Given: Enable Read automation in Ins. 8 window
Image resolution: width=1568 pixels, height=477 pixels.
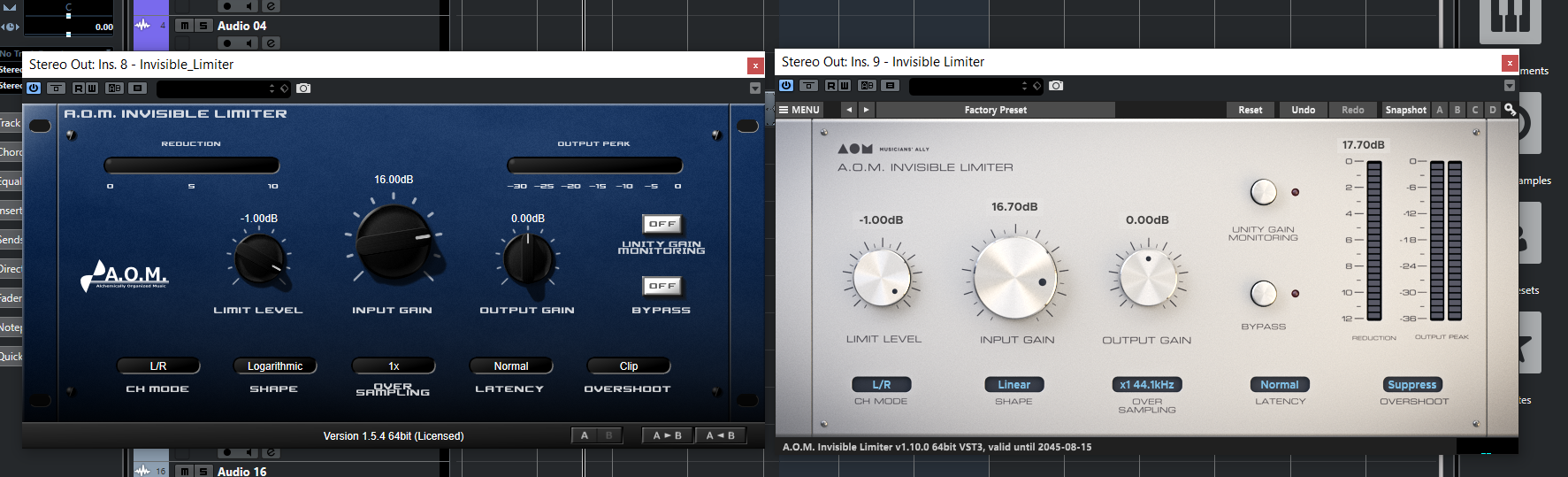Looking at the screenshot, I should [x=79, y=88].
